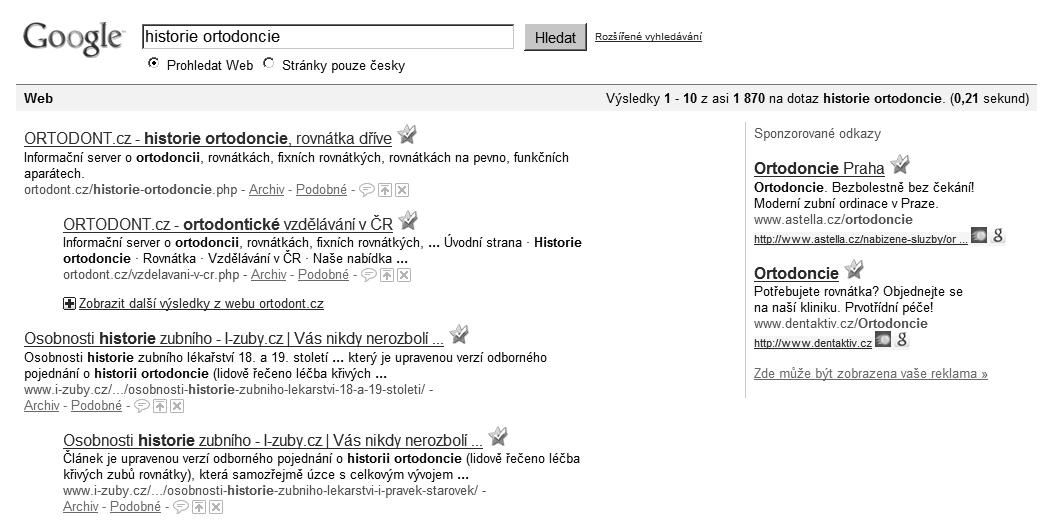Star the dentaktiv.cz Ortodoncie sponsored ad
Screen dimensions: 1053x521
[x=854, y=270]
